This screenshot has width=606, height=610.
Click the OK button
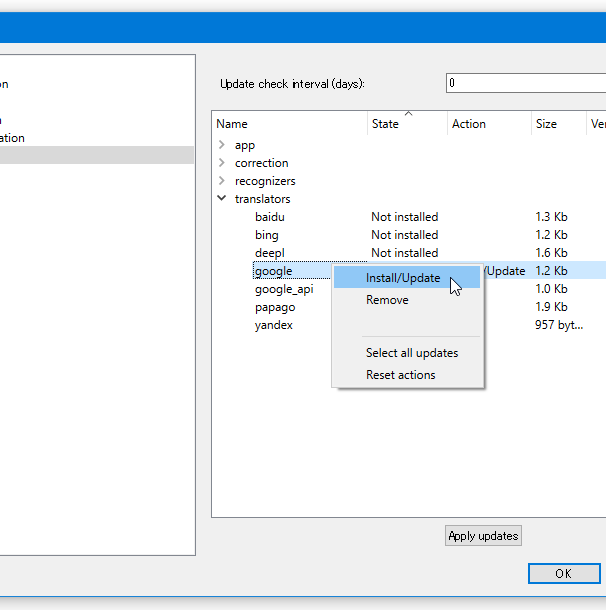(564, 573)
